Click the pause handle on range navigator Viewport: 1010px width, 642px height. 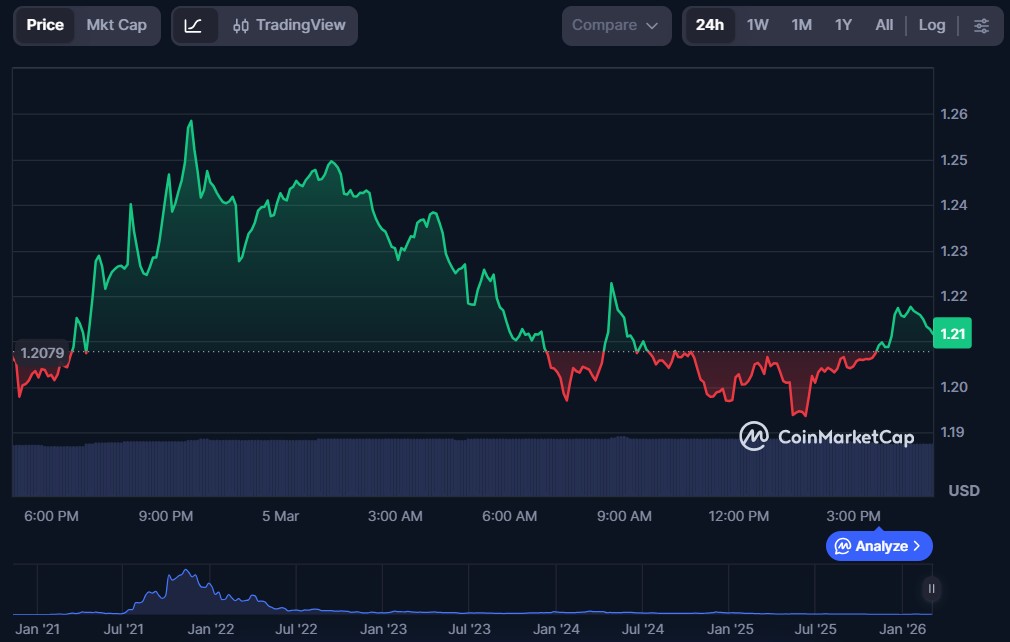[931, 589]
